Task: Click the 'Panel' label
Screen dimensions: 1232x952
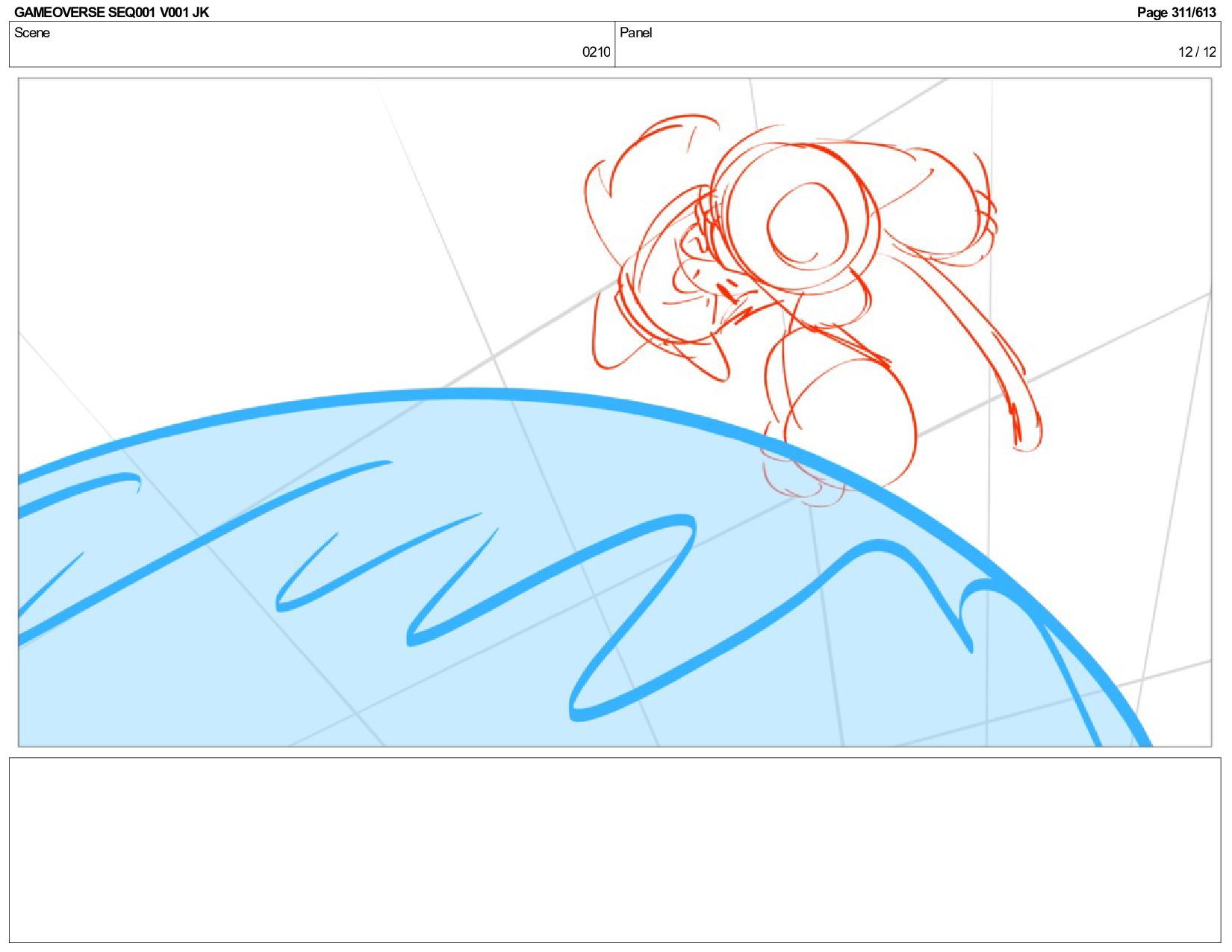Action: coord(636,33)
